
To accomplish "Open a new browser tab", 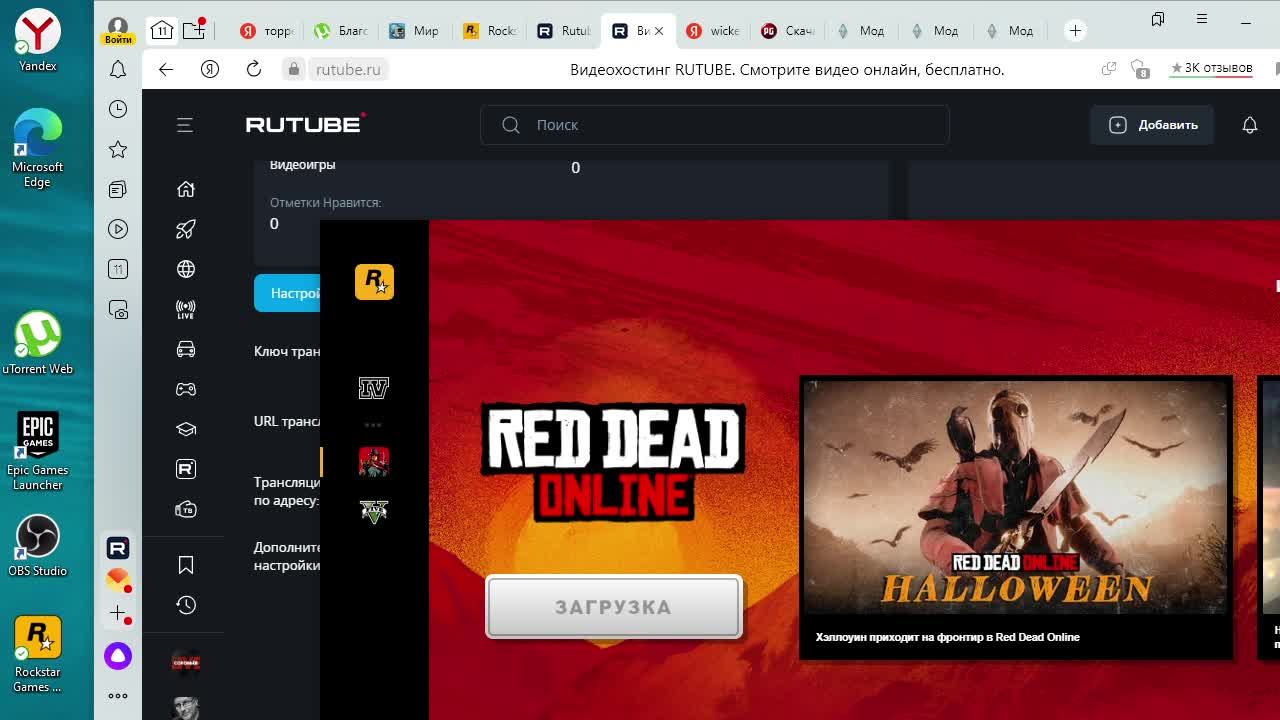I will coord(1075,31).
